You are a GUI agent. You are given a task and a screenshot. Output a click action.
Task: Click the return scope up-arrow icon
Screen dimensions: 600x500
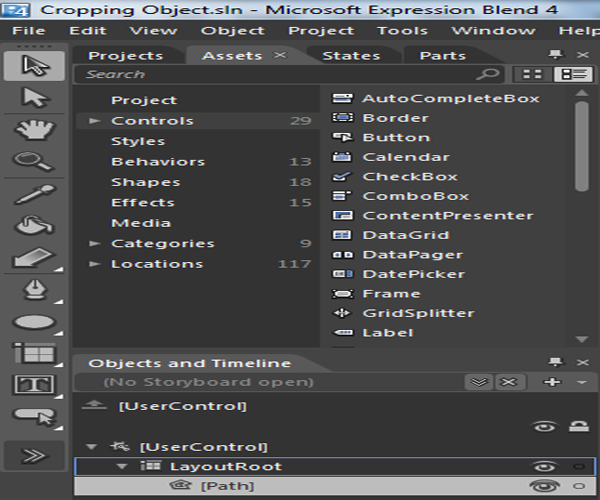(94, 405)
